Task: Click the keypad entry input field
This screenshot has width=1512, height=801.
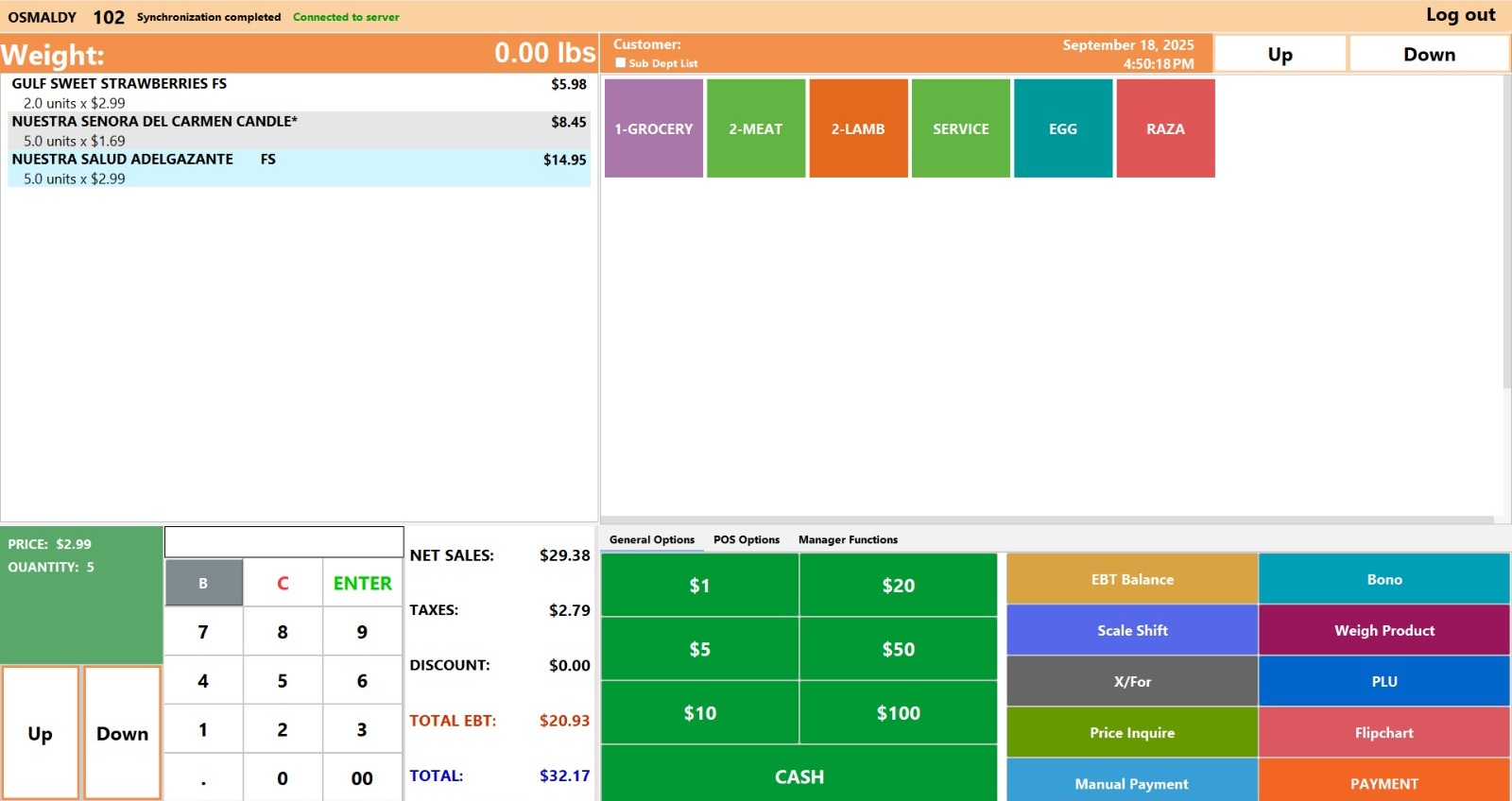Action: [x=284, y=542]
